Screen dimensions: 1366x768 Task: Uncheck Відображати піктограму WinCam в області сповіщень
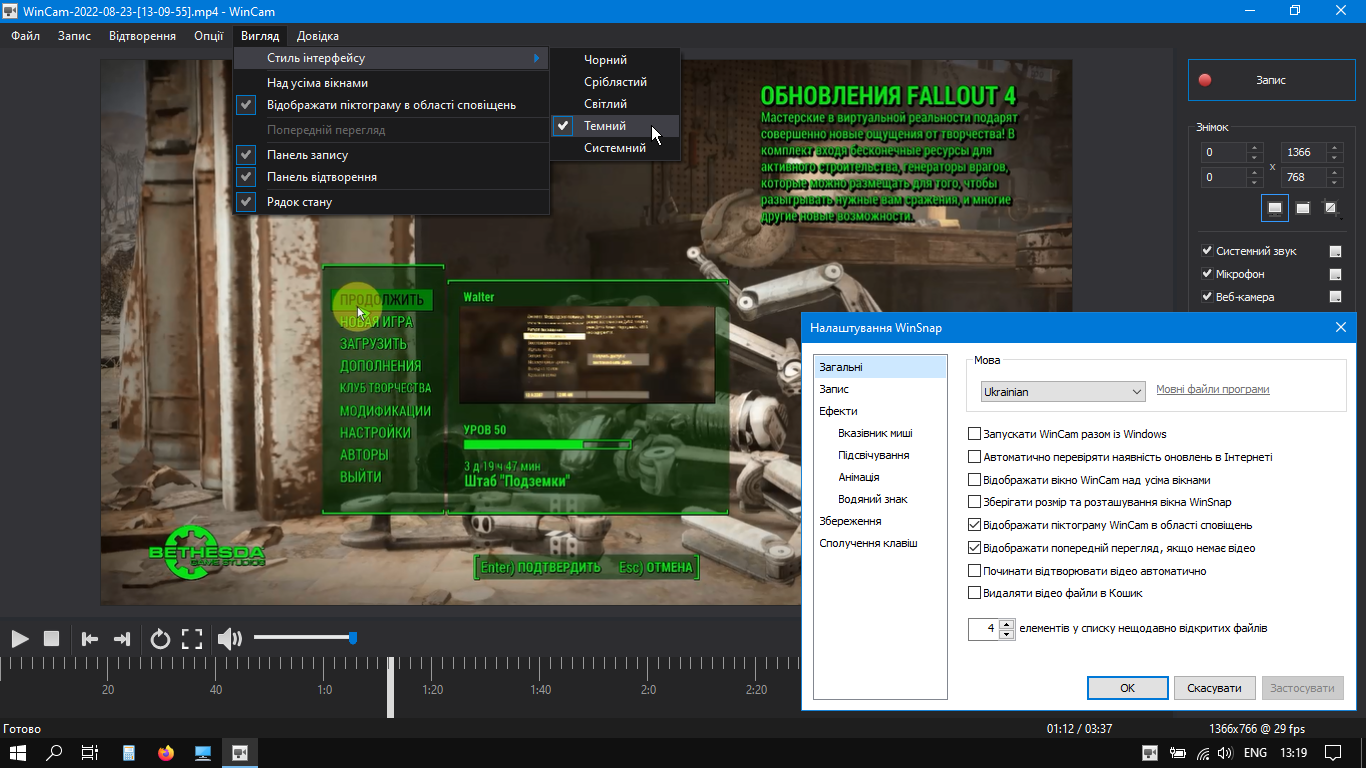(x=974, y=525)
